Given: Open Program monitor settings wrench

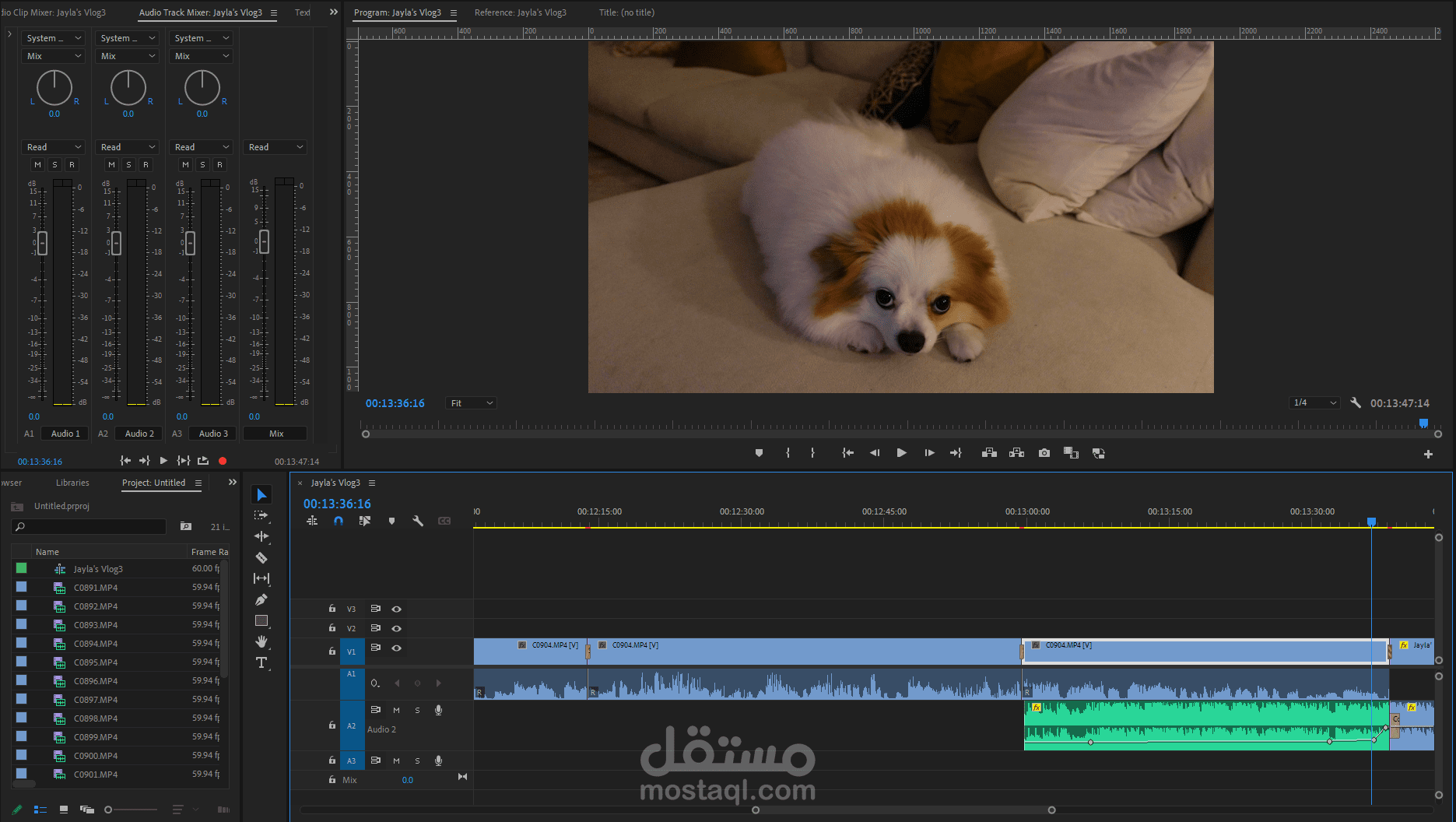Looking at the screenshot, I should coord(1356,403).
